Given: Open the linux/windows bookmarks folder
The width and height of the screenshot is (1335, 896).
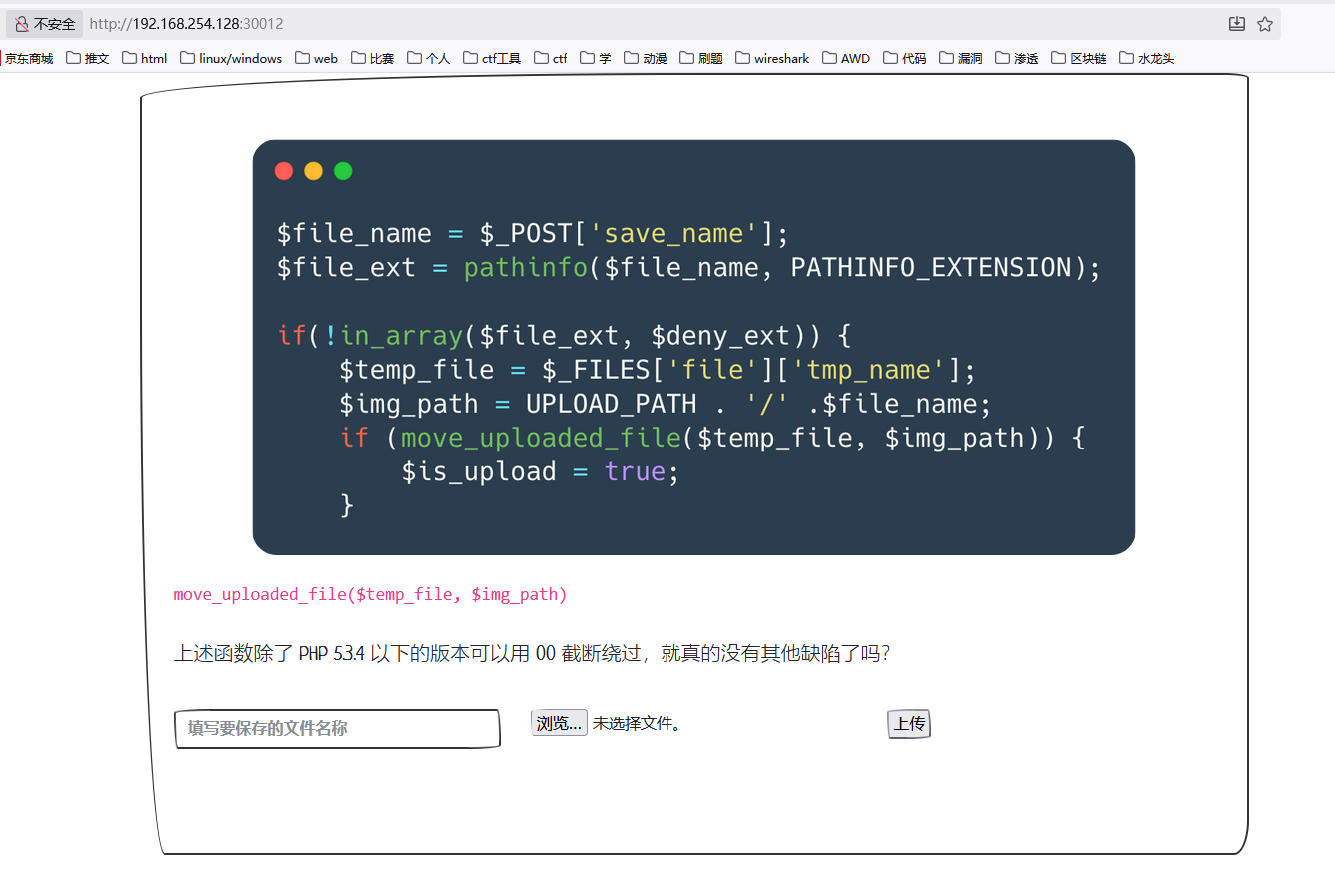Looking at the screenshot, I should [x=231, y=59].
